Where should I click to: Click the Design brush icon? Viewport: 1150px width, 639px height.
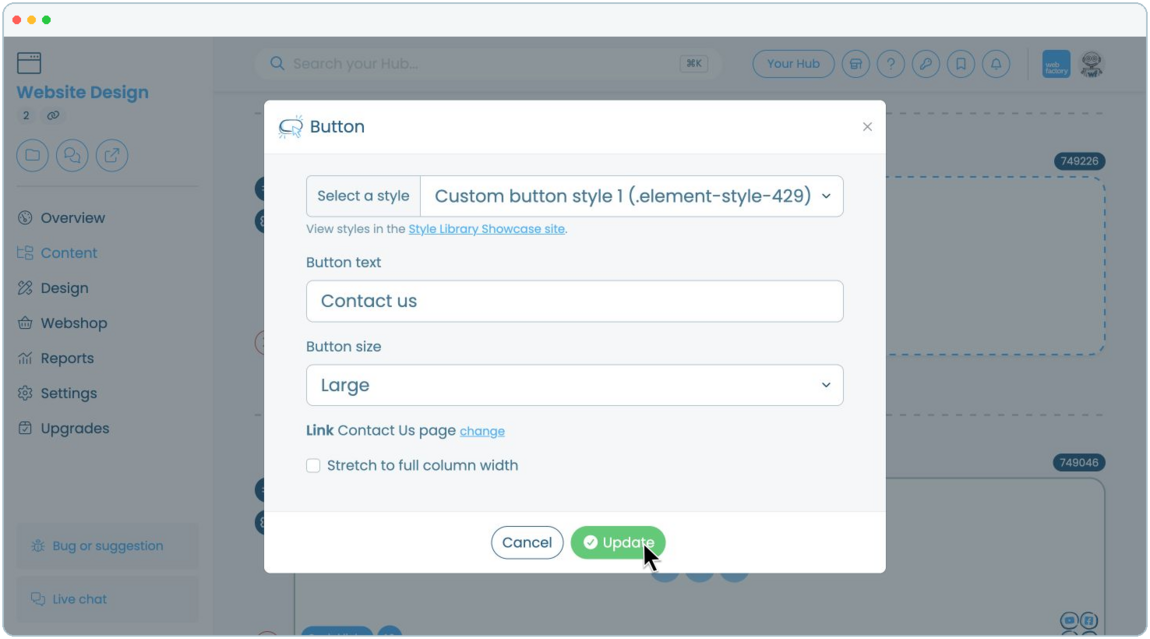[25, 288]
